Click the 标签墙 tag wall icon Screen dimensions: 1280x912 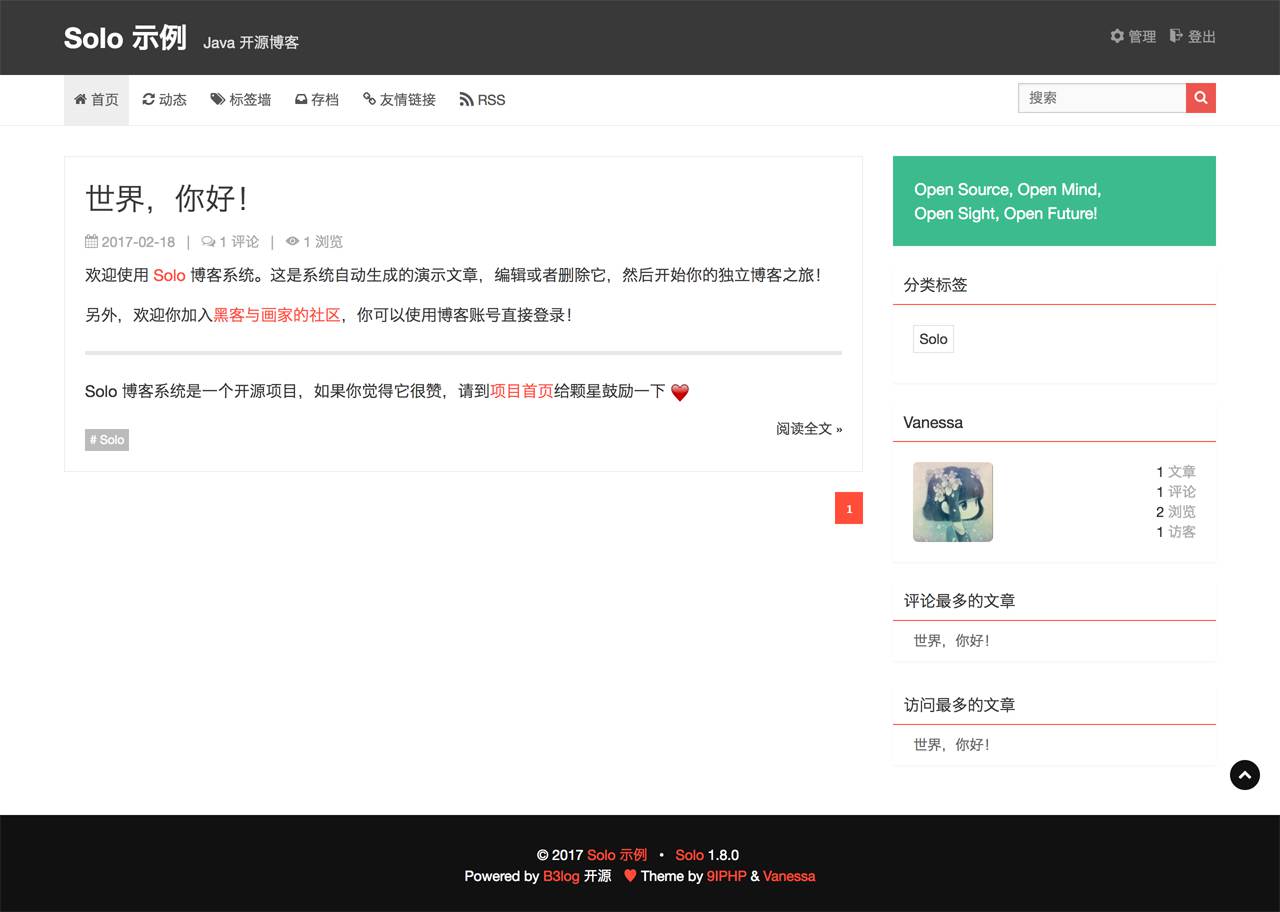pyautogui.click(x=216, y=99)
